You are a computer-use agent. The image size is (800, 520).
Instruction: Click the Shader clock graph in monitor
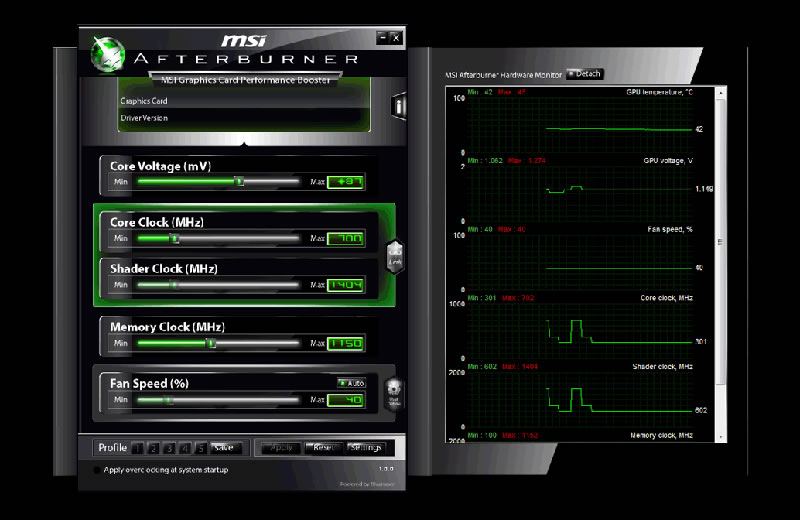[580, 399]
